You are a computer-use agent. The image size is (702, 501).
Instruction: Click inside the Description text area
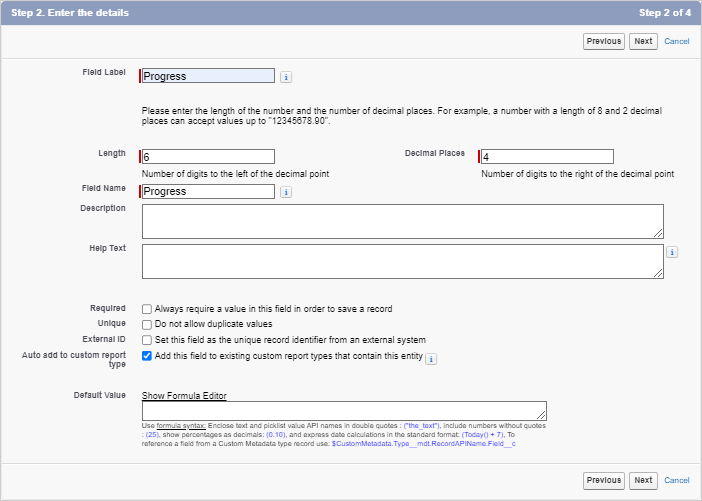point(403,221)
